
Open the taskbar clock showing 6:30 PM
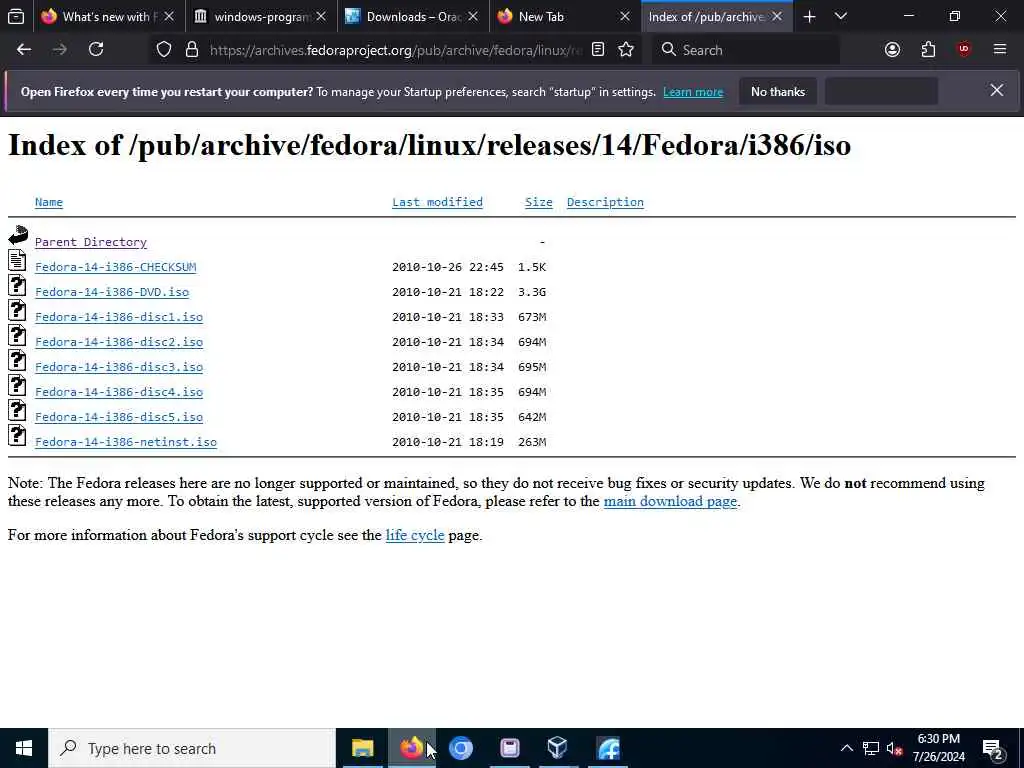click(x=938, y=748)
